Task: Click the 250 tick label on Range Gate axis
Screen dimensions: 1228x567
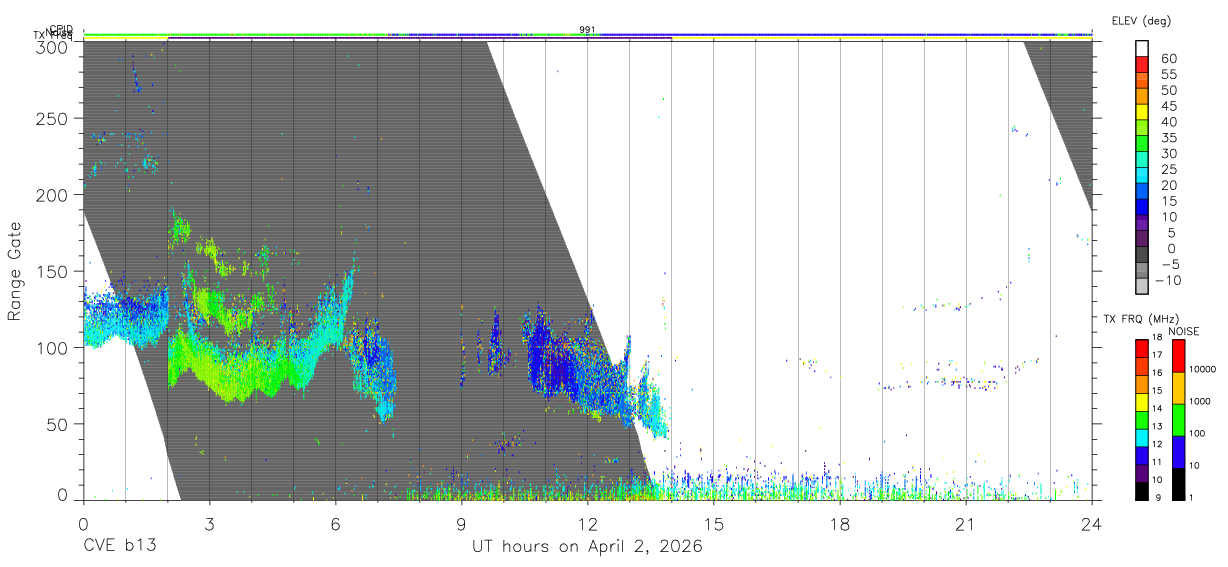Action: [54, 118]
